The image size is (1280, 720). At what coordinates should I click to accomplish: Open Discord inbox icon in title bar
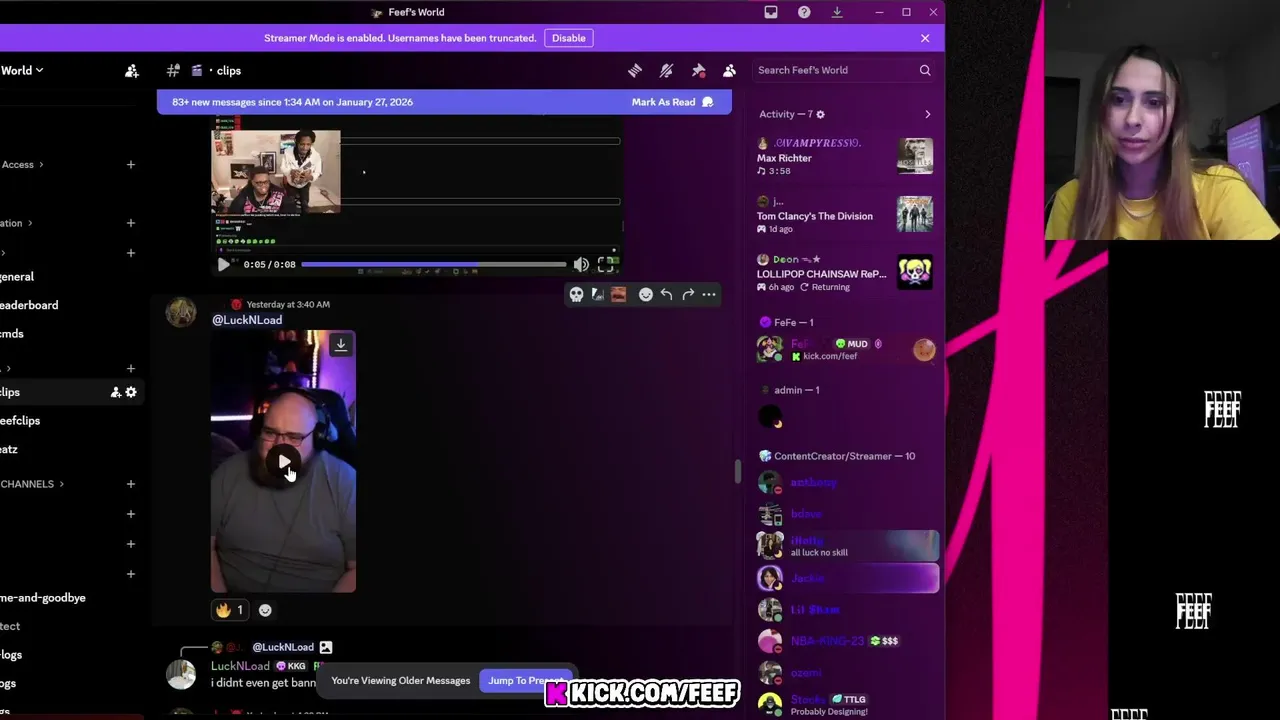pyautogui.click(x=771, y=12)
